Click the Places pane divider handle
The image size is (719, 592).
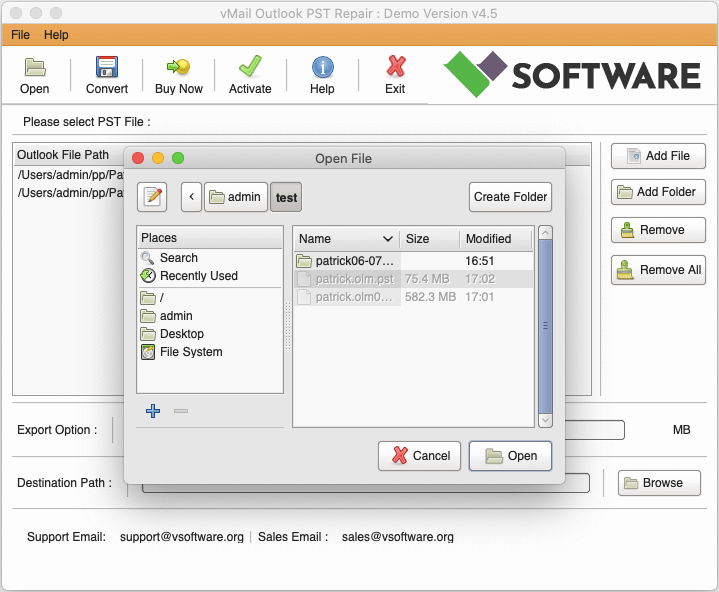tap(288, 326)
